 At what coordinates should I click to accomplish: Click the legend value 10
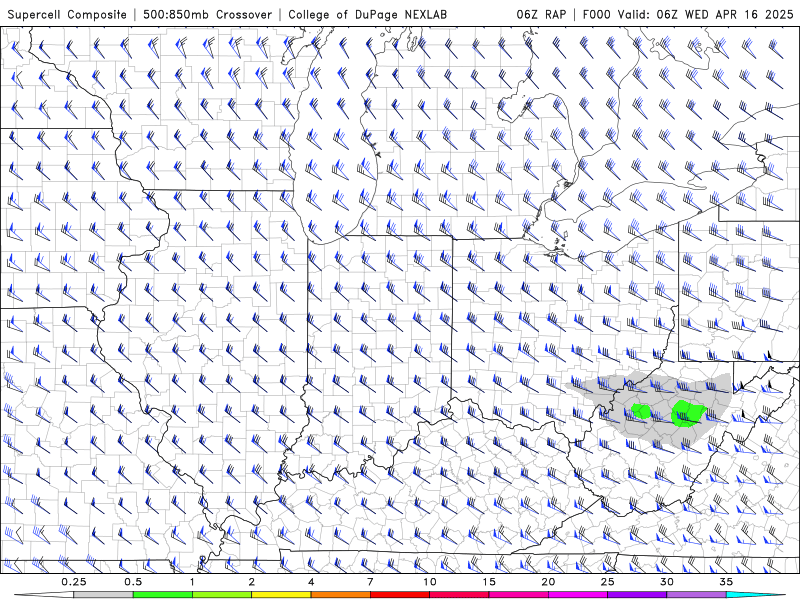point(430,582)
